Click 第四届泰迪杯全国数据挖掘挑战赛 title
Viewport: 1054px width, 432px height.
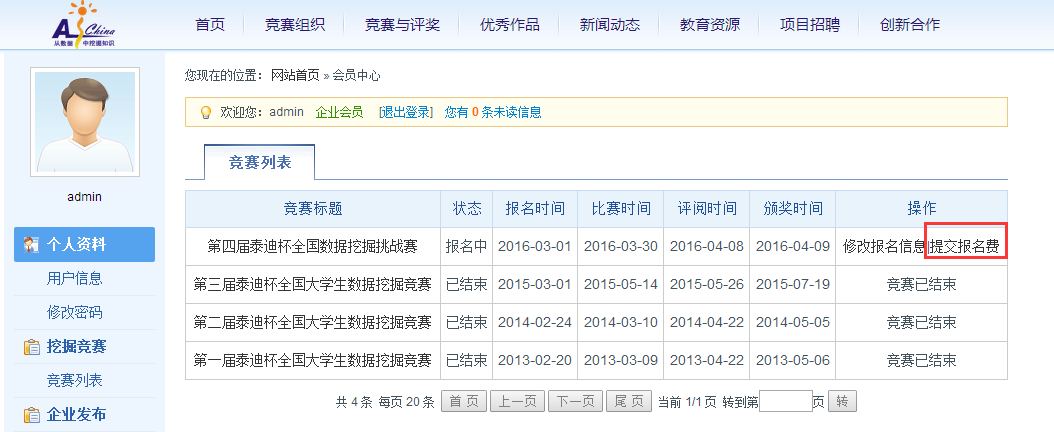tap(313, 247)
